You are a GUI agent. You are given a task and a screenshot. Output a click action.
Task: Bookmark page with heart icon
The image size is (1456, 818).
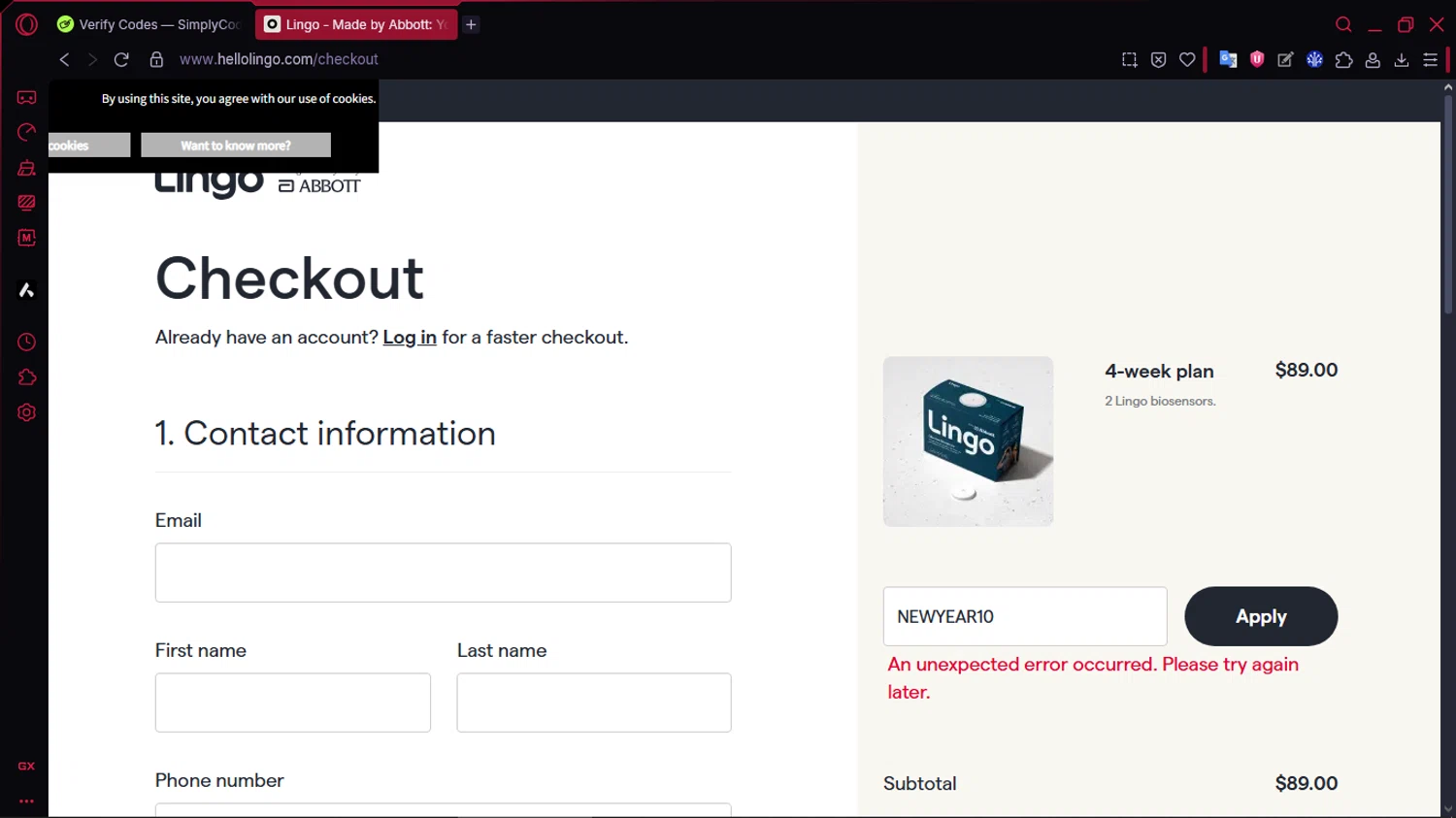click(1187, 59)
